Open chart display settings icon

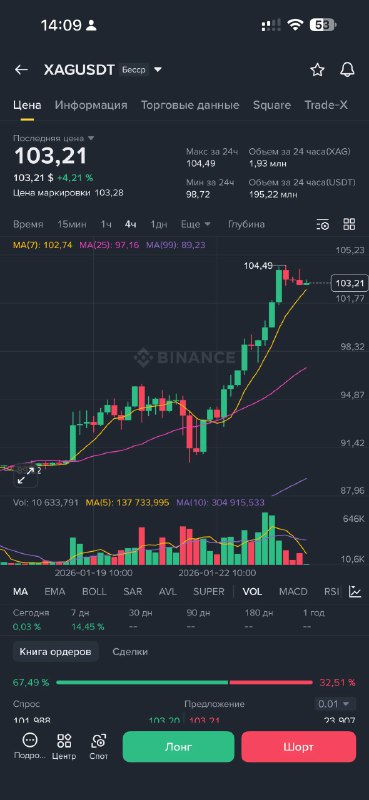tap(323, 224)
